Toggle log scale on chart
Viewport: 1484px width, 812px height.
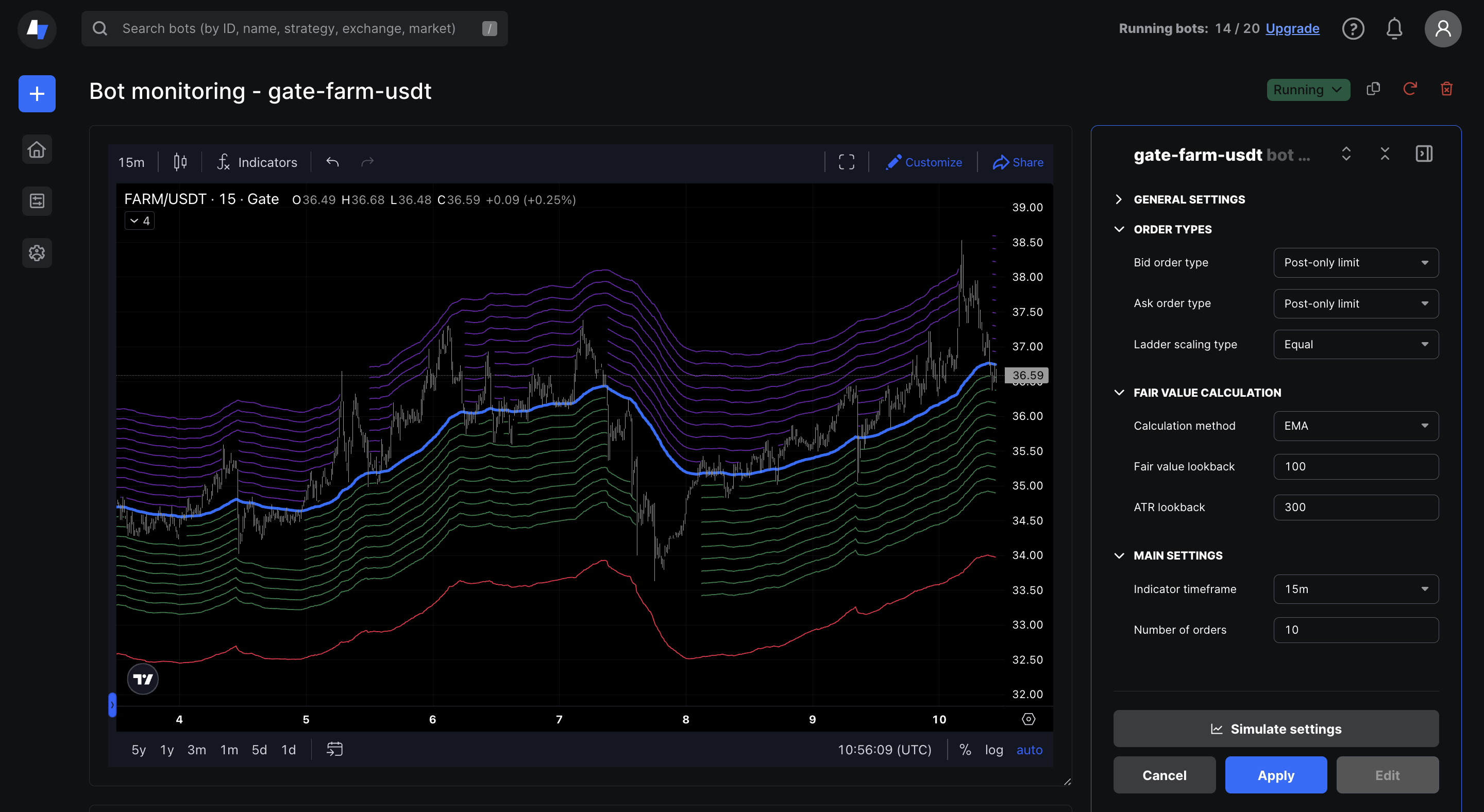[x=994, y=750]
